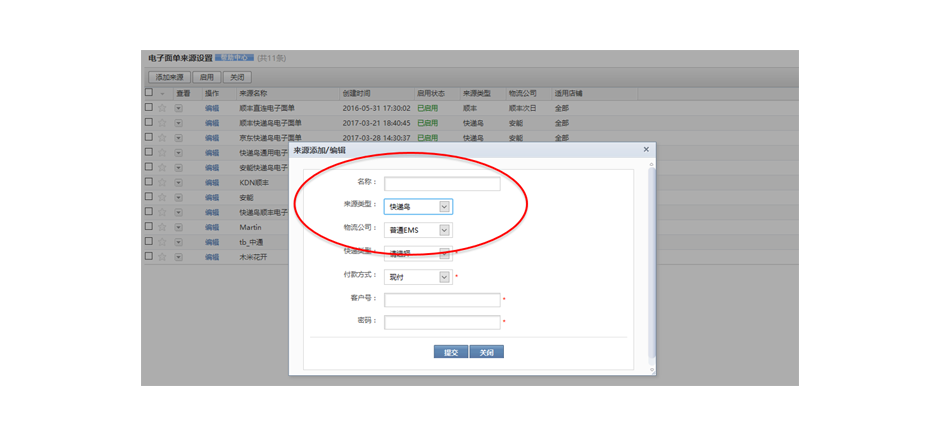
Task: Close the 来源添加/编辑 dialog with X
Action: pos(647,149)
